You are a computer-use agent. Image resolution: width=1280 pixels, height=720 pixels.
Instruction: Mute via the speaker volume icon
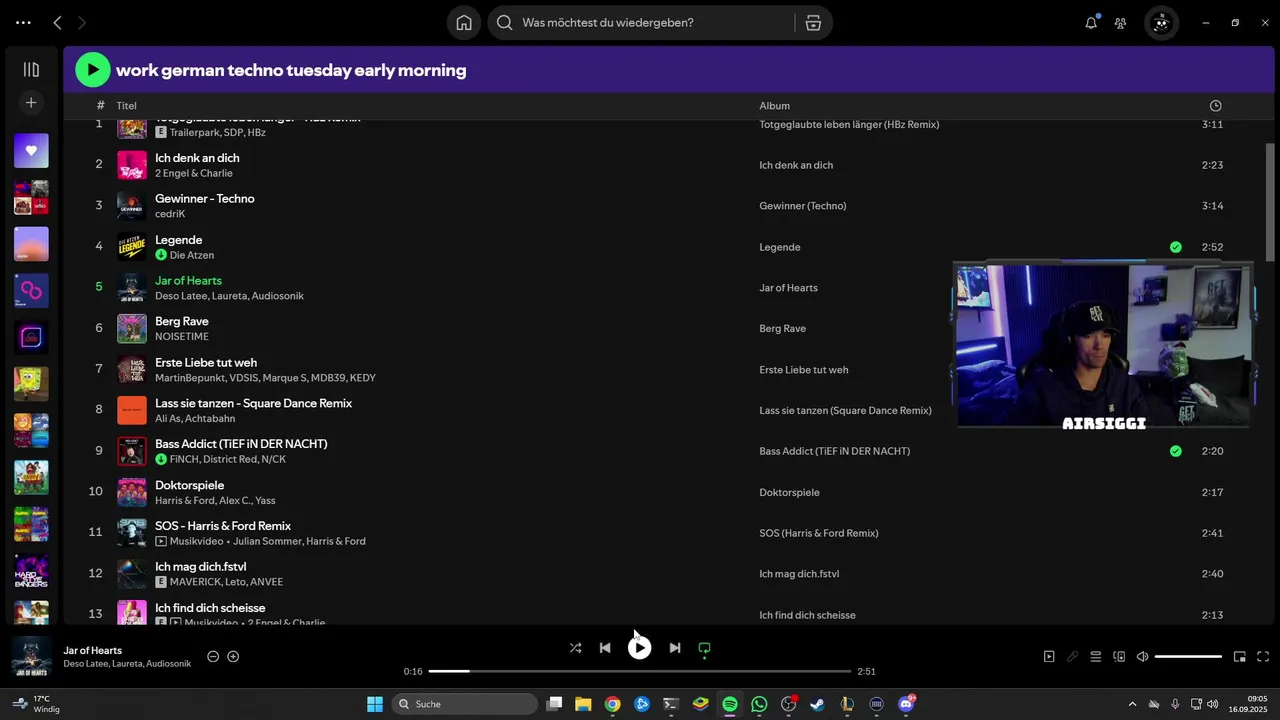1143,657
